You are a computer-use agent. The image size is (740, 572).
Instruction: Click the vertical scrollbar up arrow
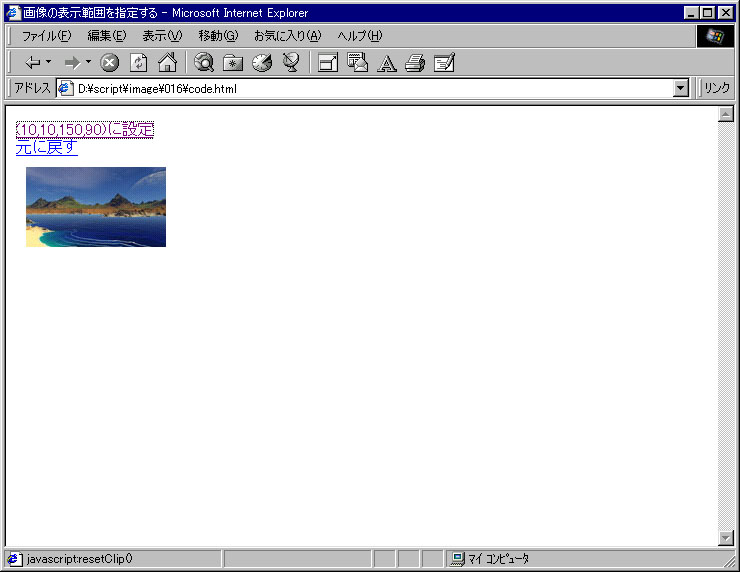[x=726, y=114]
